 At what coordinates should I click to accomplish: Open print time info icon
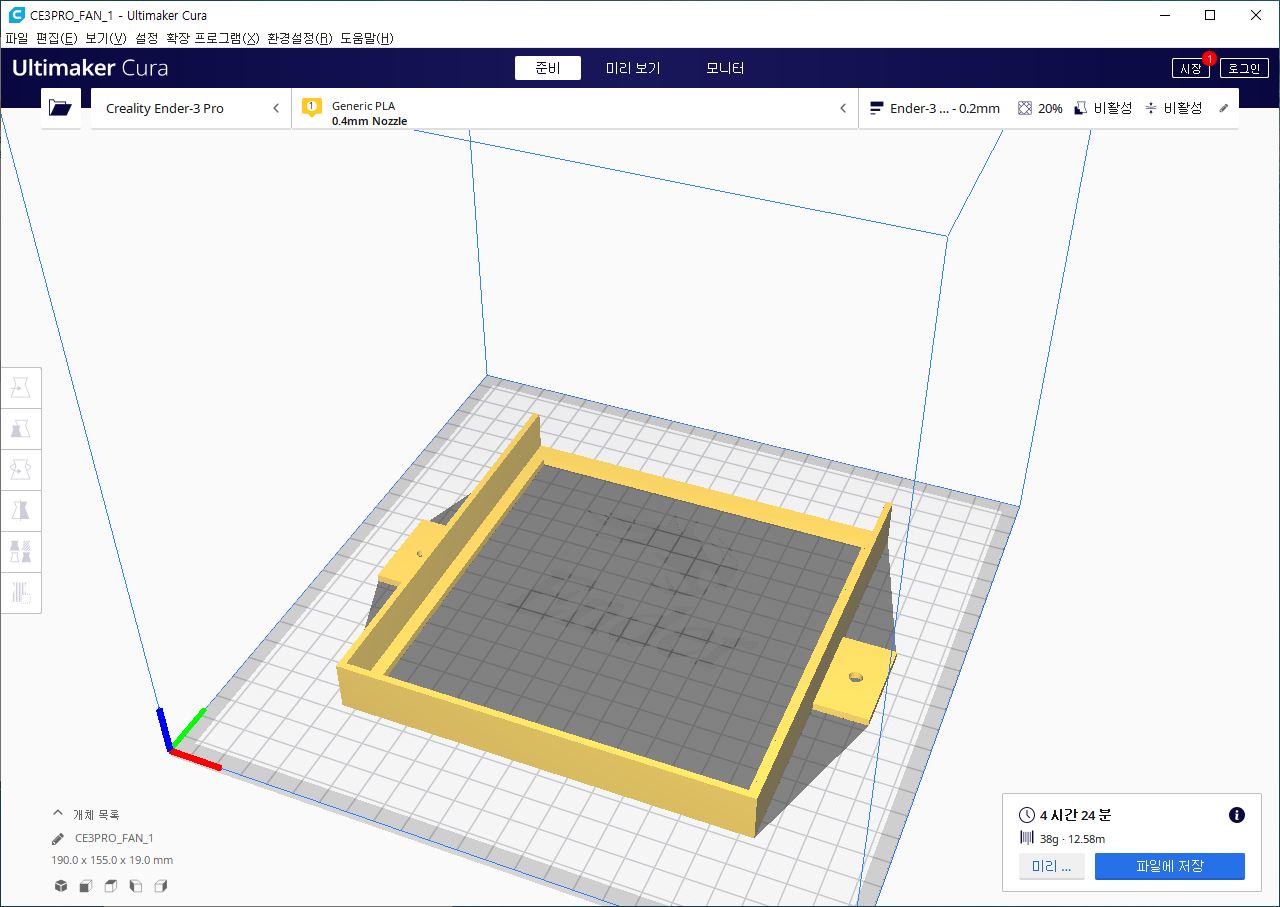click(1236, 815)
